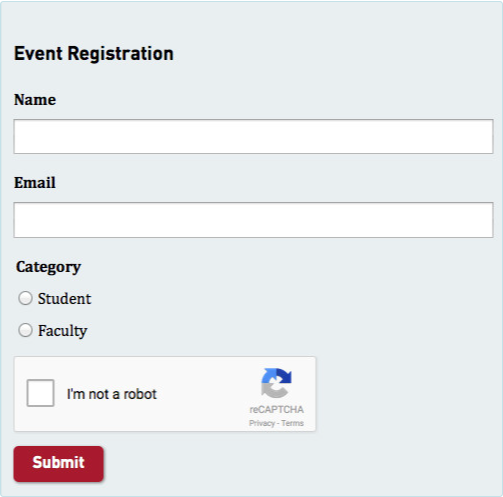This screenshot has width=503, height=497.
Task: Click the Name field label
Action: point(35,100)
